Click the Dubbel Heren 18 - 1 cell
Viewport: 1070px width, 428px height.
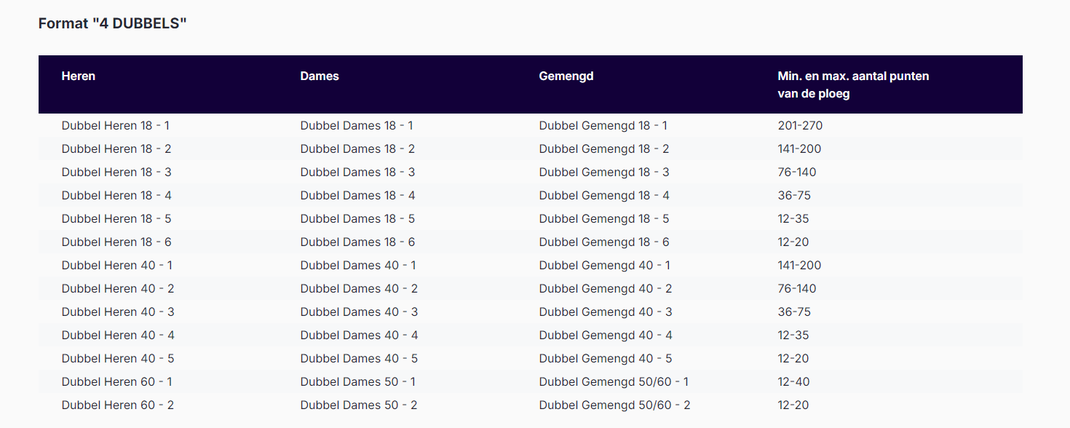pos(115,126)
